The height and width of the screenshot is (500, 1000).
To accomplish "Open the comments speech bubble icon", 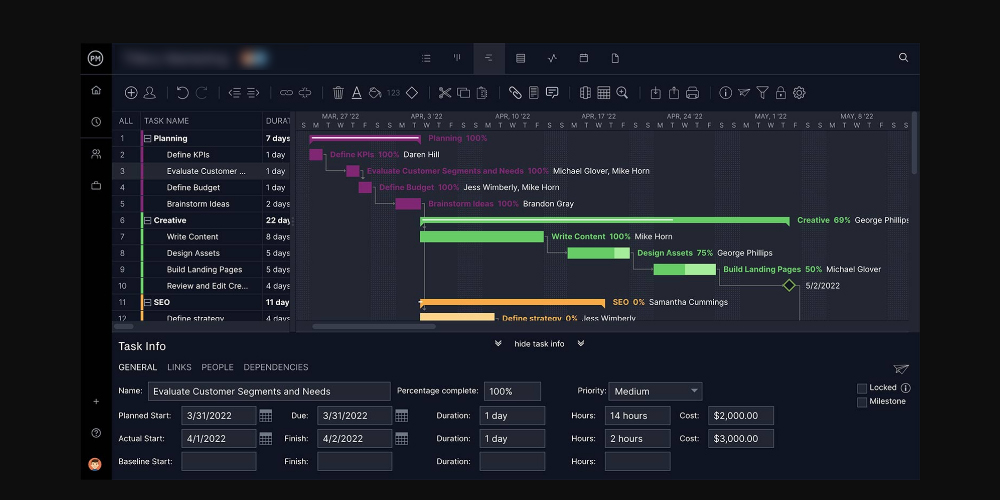I will pyautogui.click(x=552, y=93).
